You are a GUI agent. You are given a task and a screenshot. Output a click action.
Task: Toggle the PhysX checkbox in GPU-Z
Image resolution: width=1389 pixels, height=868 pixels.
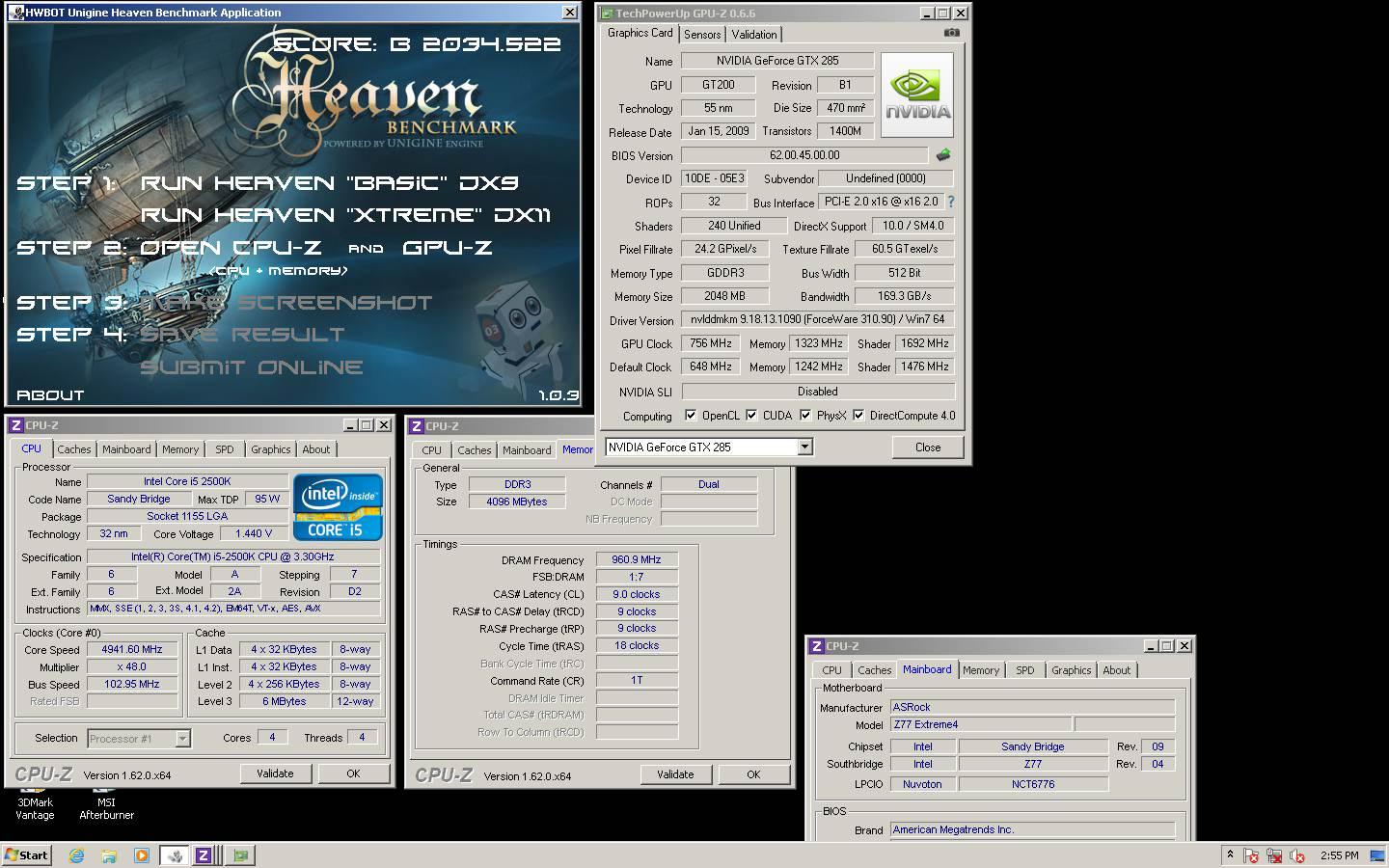click(x=805, y=416)
